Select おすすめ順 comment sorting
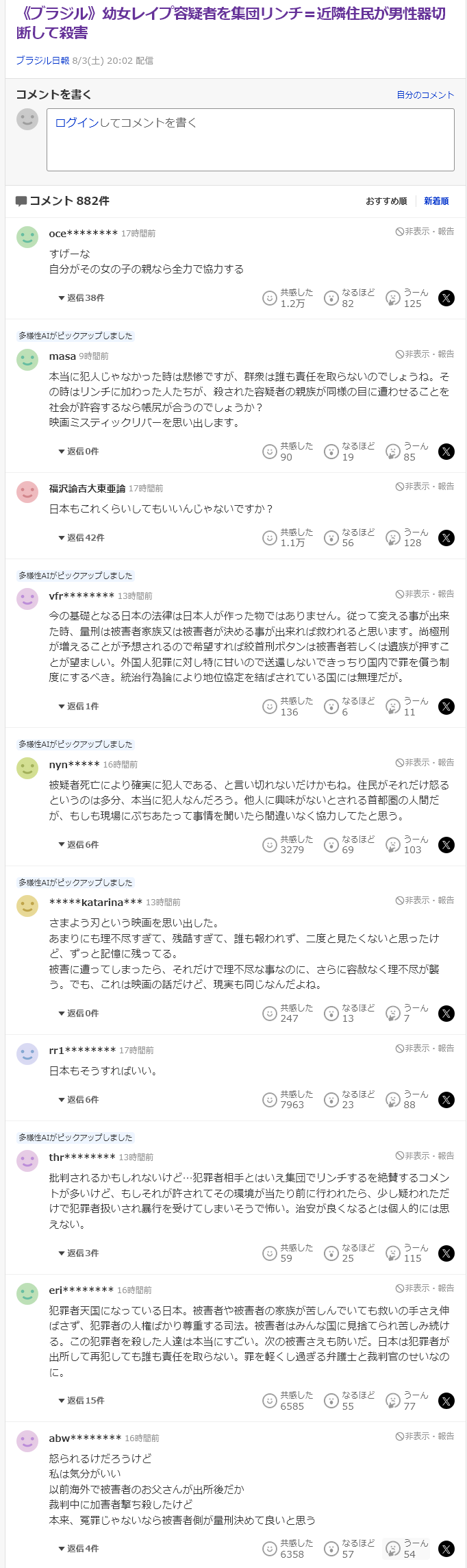The height and width of the screenshot is (1568, 467). 386,201
